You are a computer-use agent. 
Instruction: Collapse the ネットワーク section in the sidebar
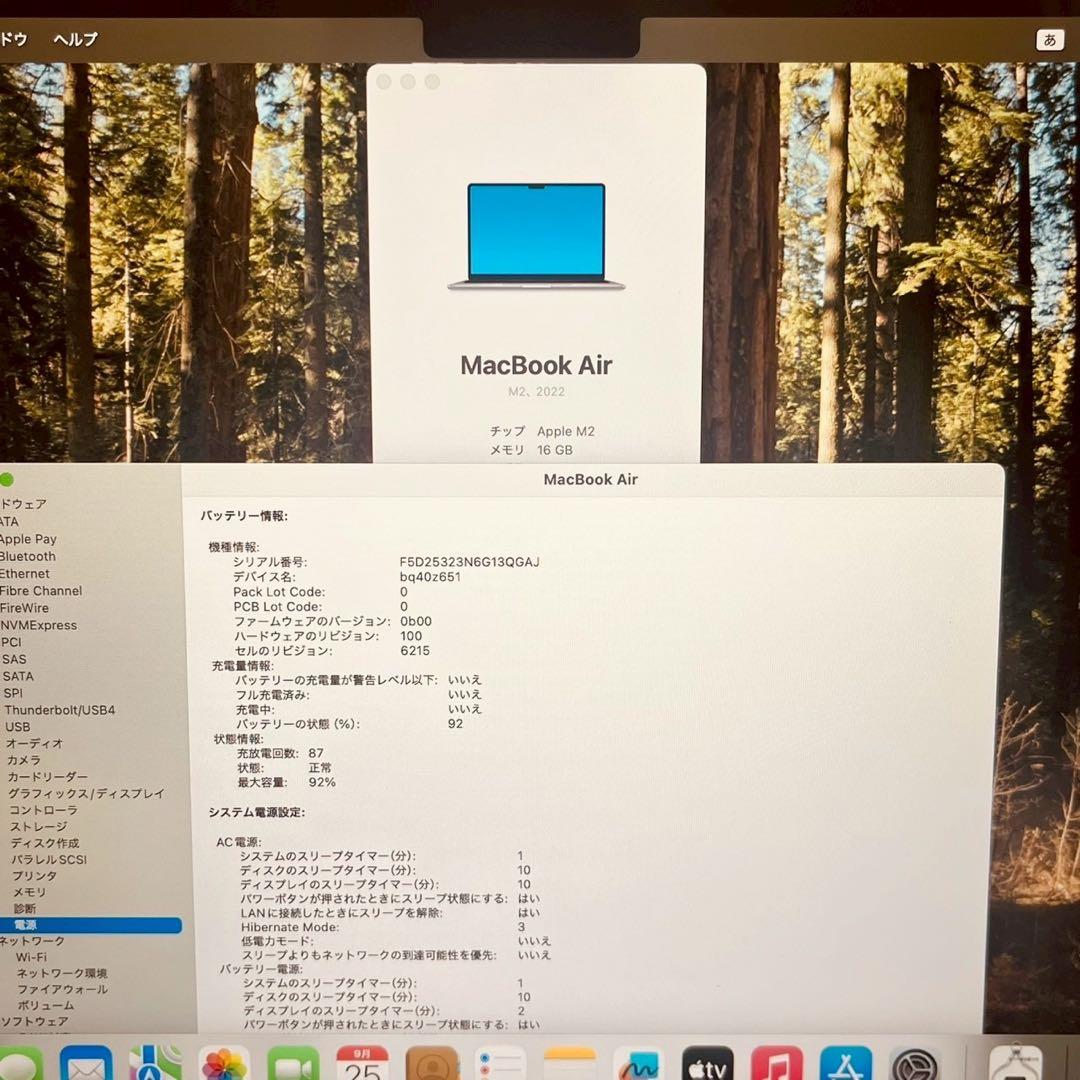pos(30,941)
